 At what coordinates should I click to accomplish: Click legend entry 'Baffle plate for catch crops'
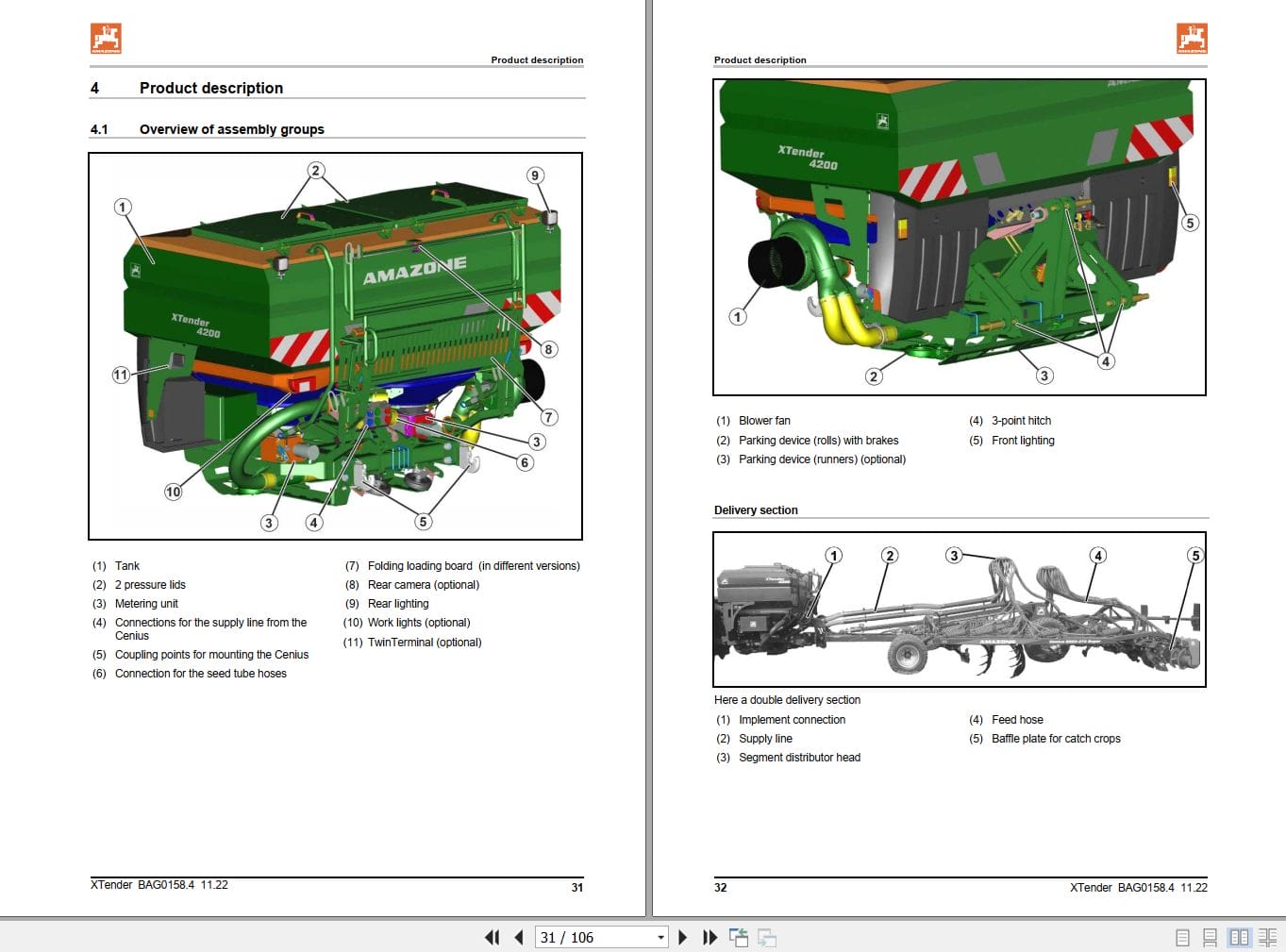1056,739
